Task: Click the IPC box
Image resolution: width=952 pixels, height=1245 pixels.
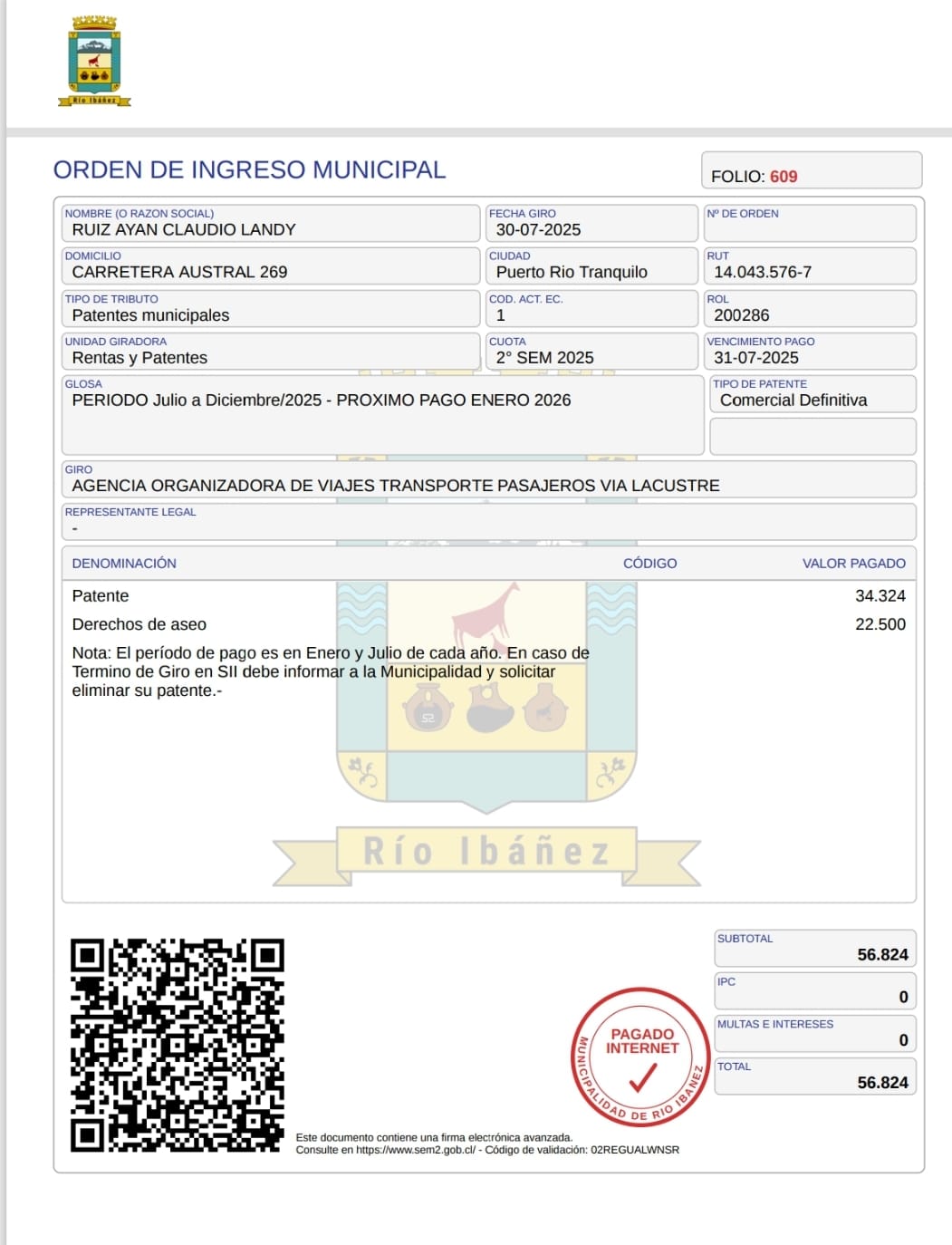Action: [x=815, y=990]
